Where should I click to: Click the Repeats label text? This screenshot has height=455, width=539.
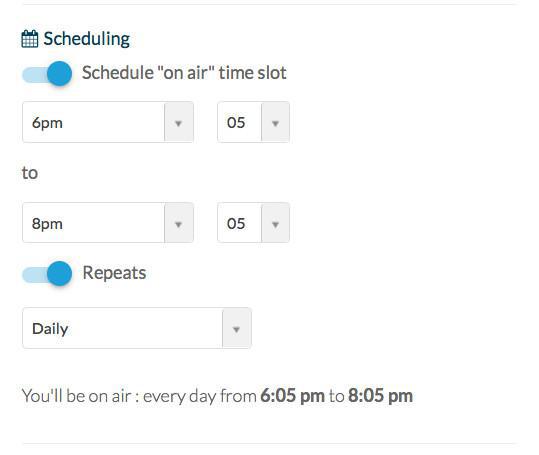tap(114, 273)
